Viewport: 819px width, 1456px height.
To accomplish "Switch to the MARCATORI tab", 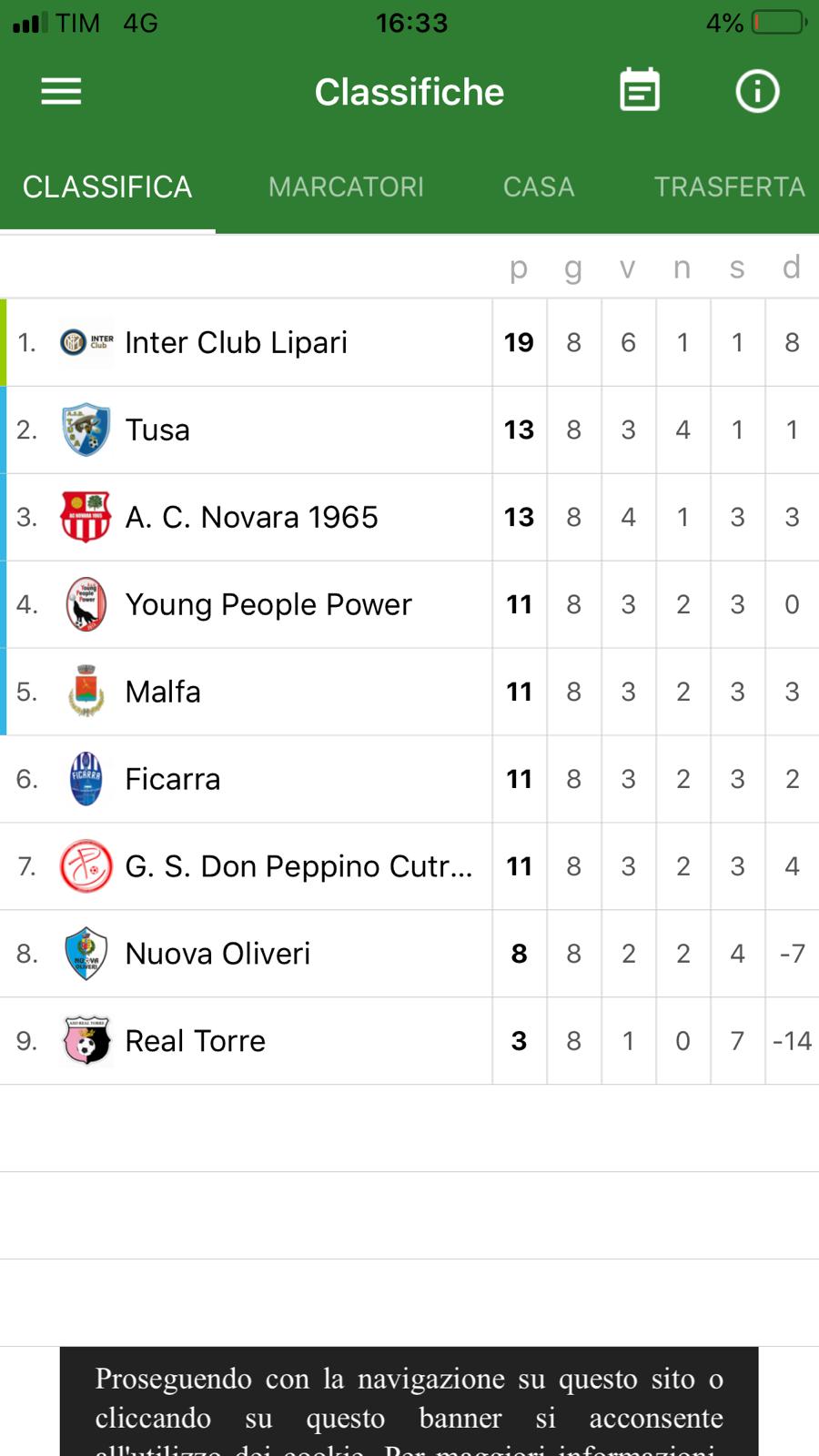I will pyautogui.click(x=346, y=187).
